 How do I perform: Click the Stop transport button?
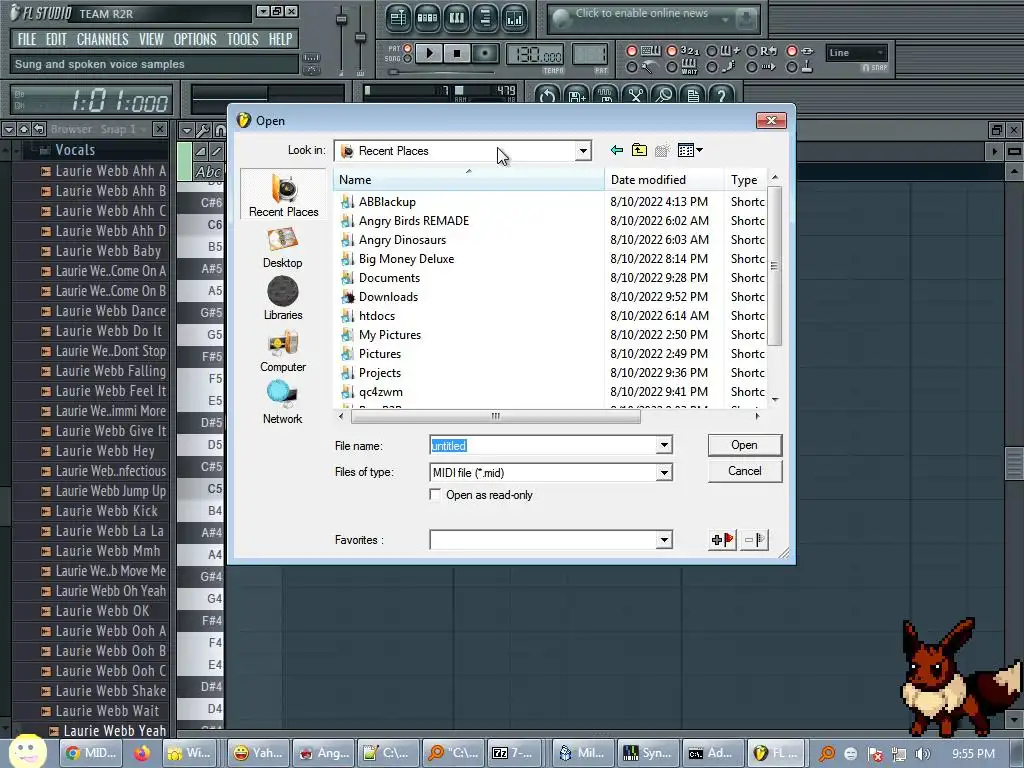[x=457, y=54]
